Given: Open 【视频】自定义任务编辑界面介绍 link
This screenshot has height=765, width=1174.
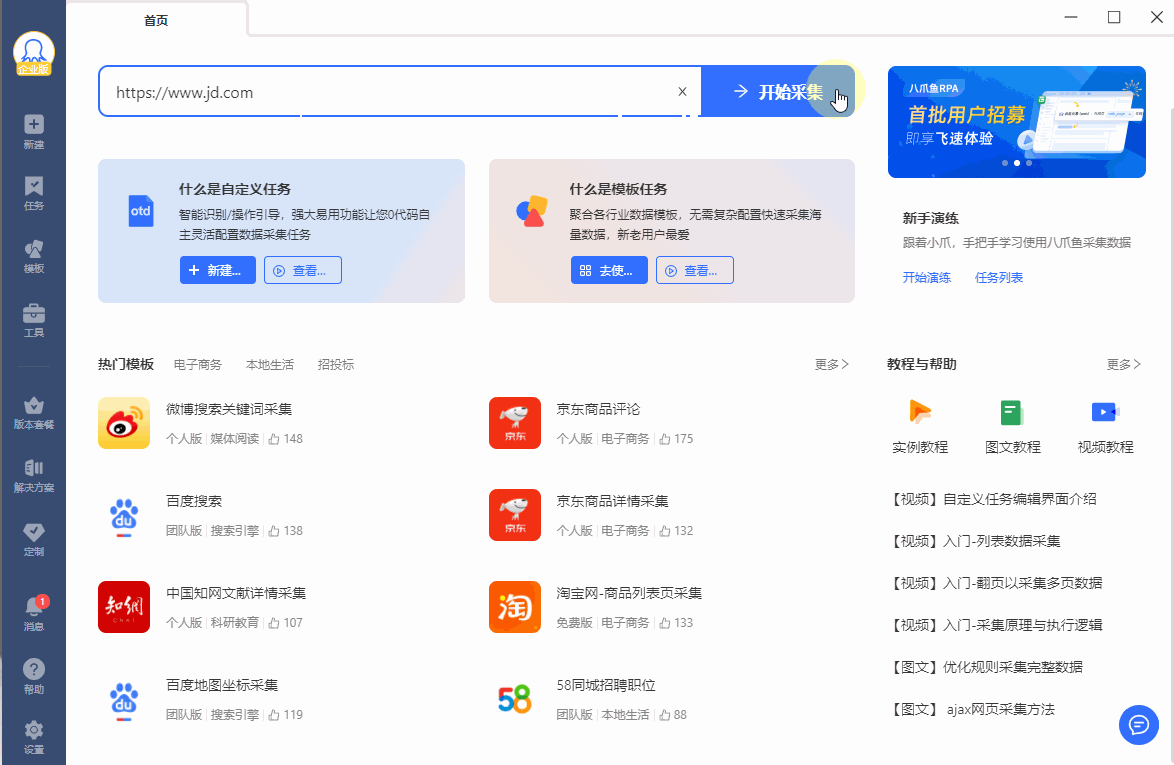Looking at the screenshot, I should (992, 499).
